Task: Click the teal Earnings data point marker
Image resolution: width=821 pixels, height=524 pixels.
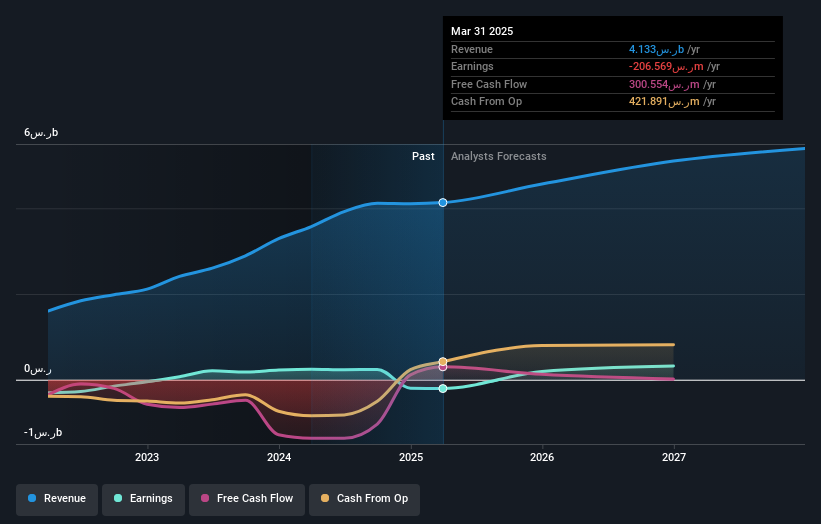Action: pos(443,388)
